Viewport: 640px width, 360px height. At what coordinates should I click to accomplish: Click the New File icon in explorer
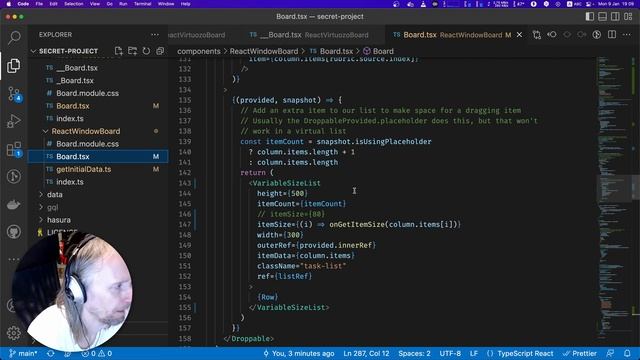pyautogui.click(x=118, y=51)
